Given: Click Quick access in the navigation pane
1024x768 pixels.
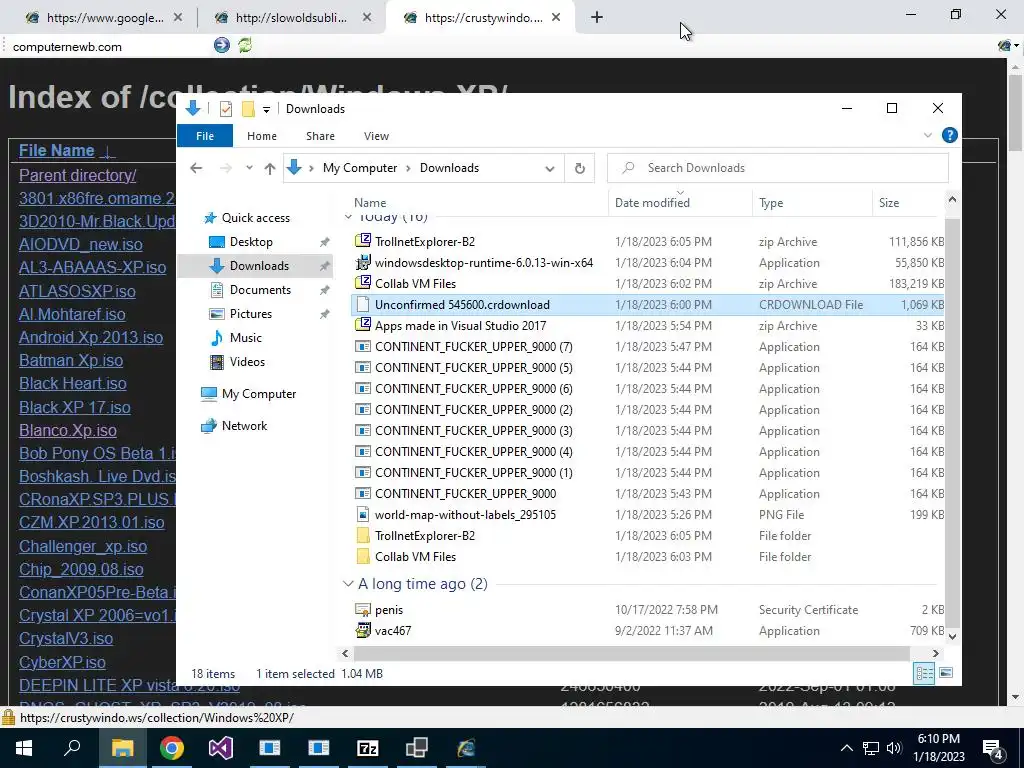Looking at the screenshot, I should coord(255,217).
